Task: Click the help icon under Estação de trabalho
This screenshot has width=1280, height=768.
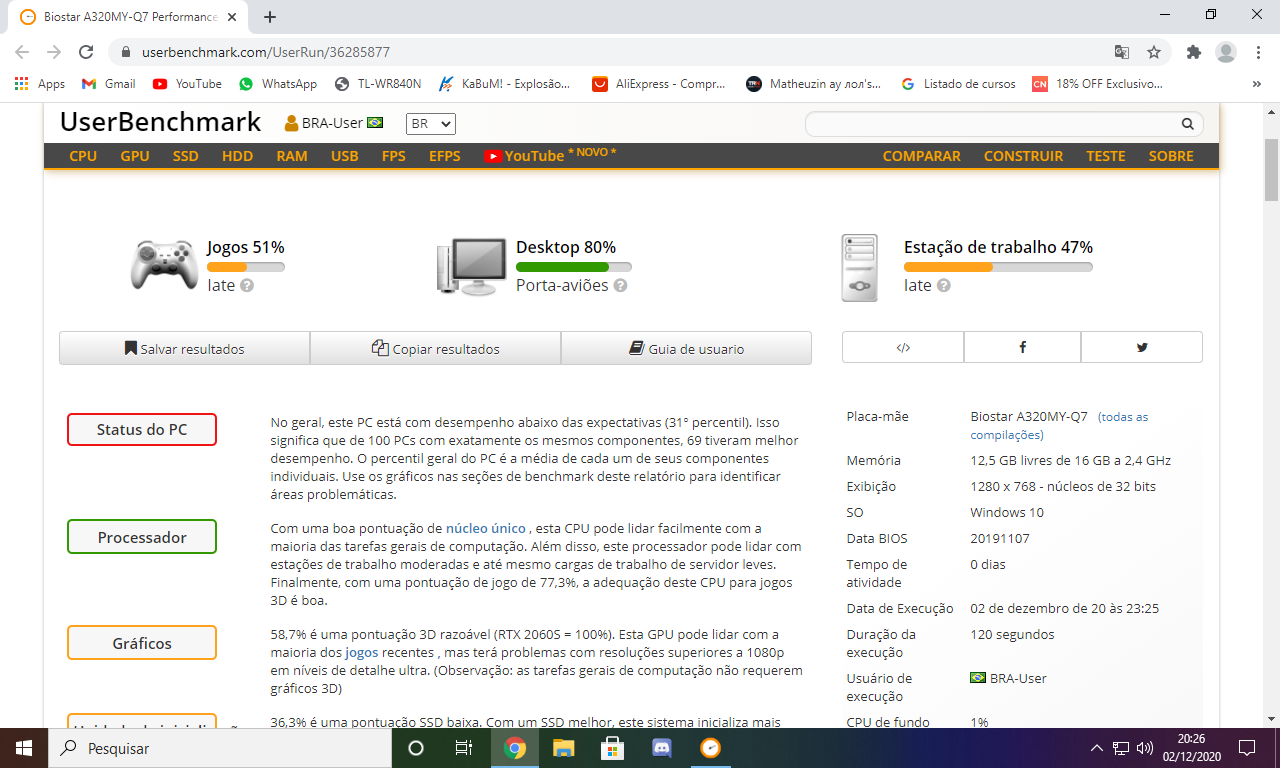Action: (943, 286)
